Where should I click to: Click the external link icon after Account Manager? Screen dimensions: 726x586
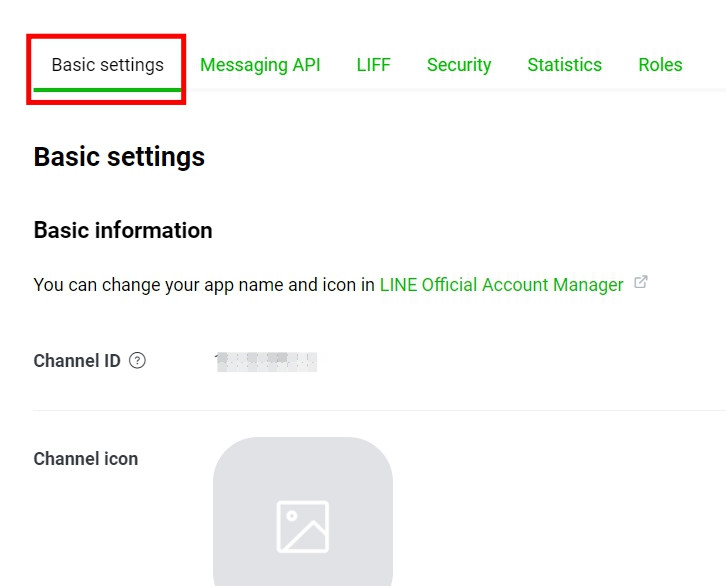coord(641,282)
